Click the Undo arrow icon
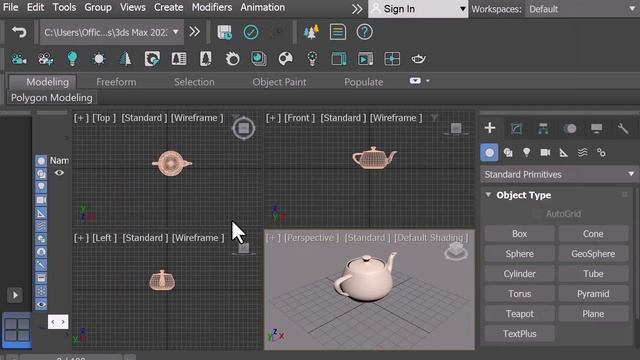The width and height of the screenshot is (640, 360). coord(19,32)
